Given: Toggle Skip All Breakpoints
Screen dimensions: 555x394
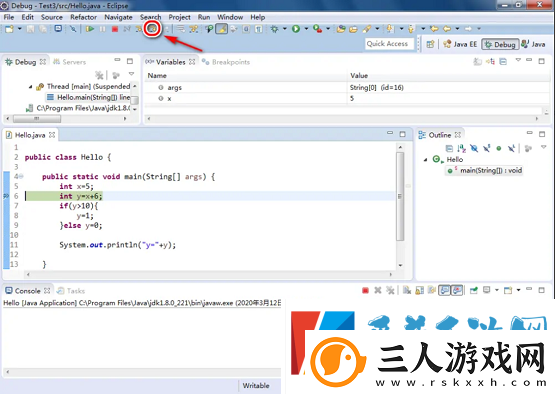Looking at the screenshot, I should coord(73,29).
